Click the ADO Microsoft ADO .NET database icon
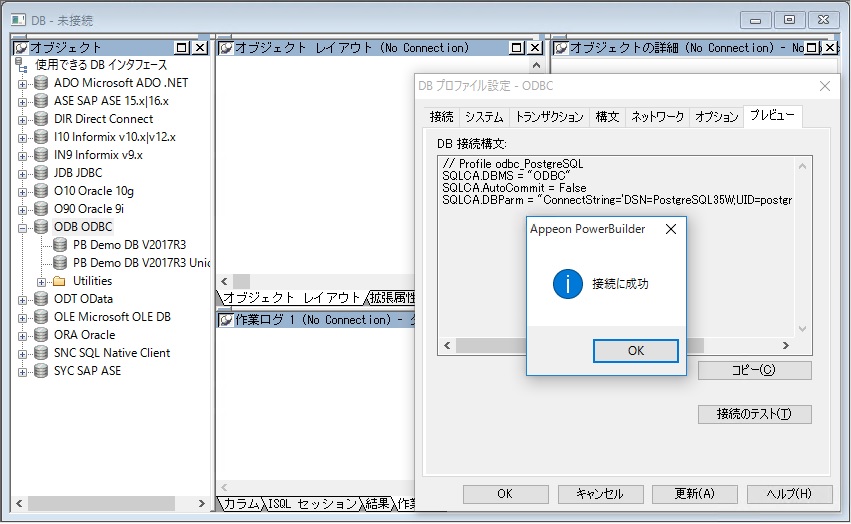This screenshot has width=851, height=524. pos(41,83)
